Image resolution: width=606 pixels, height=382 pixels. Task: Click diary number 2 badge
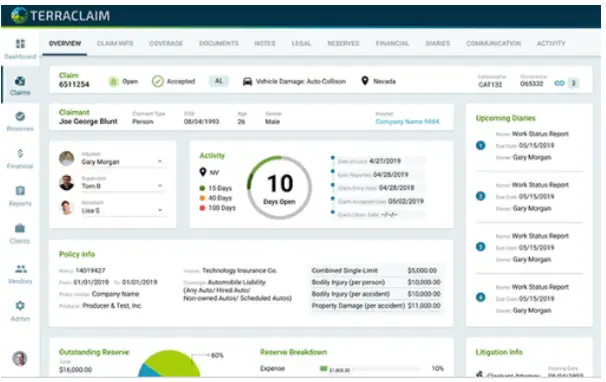[x=480, y=196]
